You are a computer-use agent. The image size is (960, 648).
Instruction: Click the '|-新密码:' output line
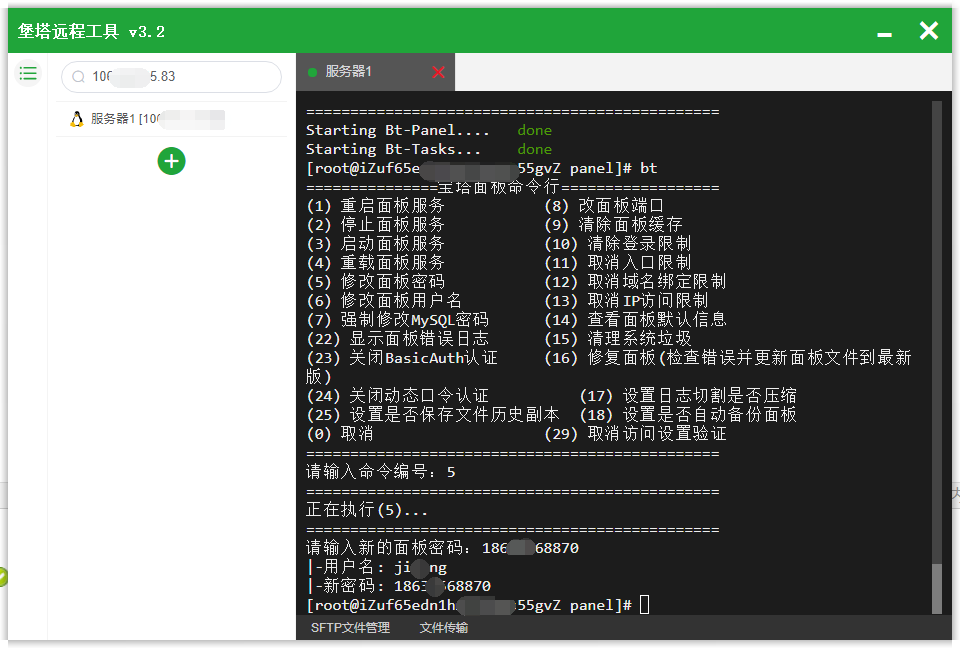[399, 586]
